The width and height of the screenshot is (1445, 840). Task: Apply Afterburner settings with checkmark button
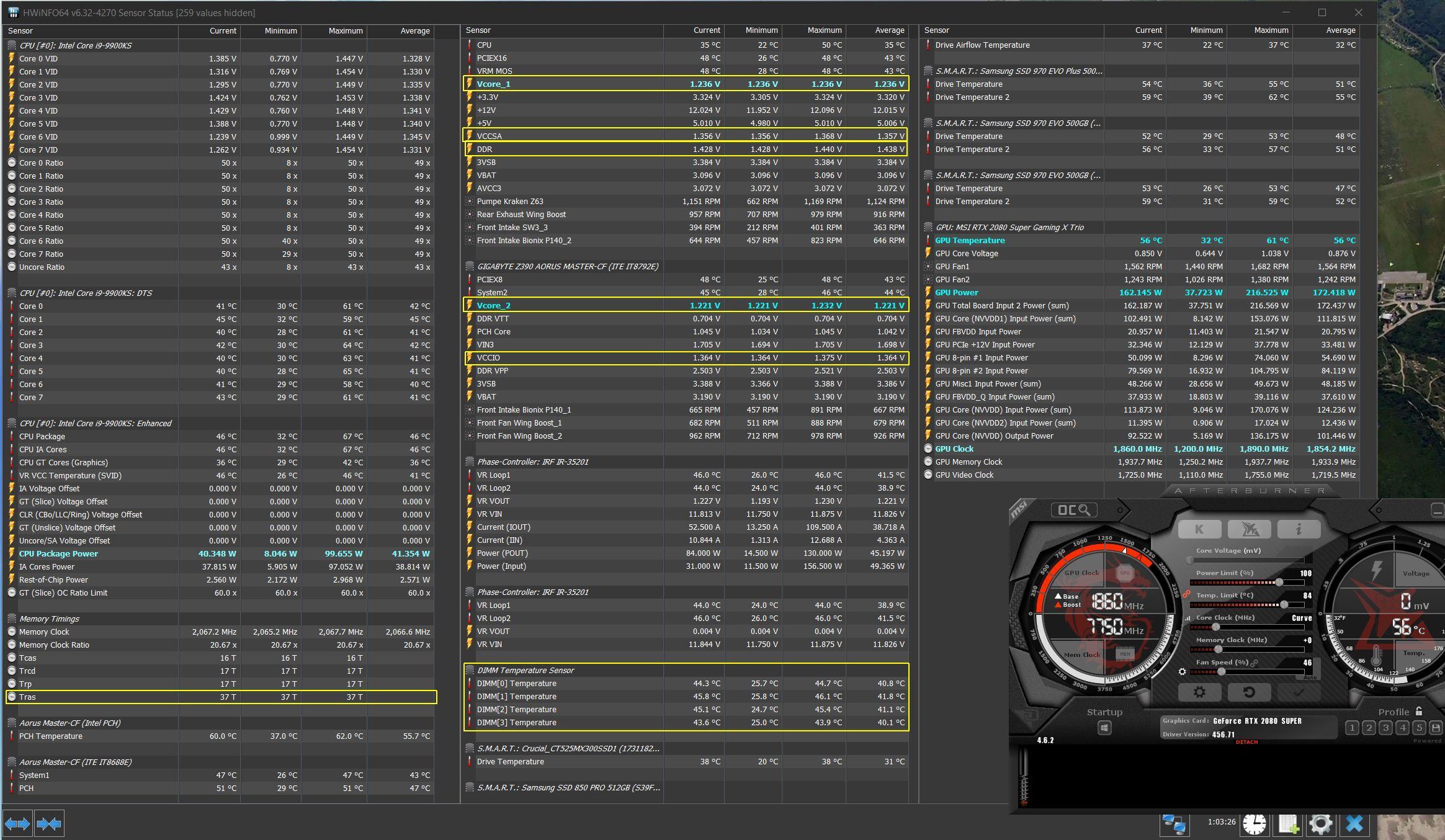click(1299, 692)
